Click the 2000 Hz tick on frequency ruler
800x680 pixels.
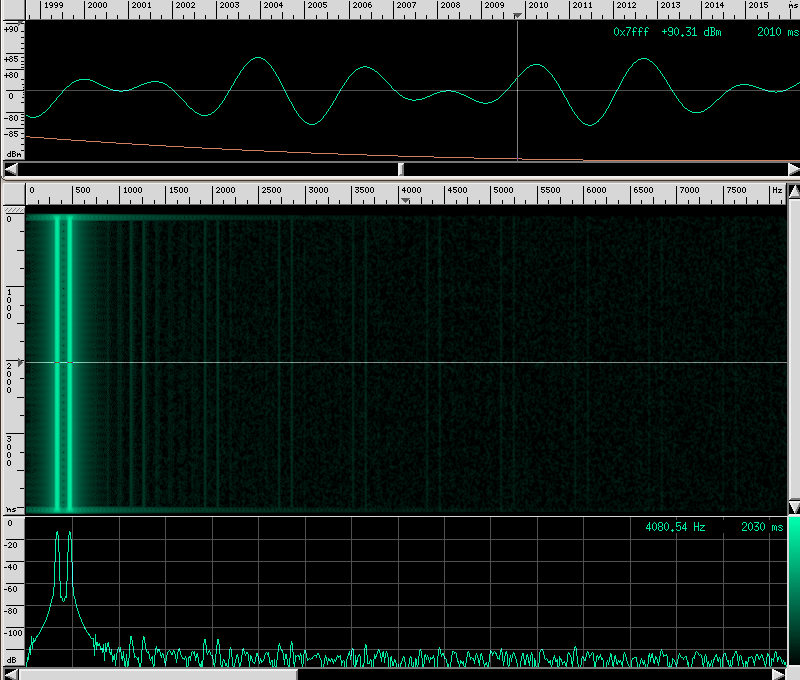(225, 190)
